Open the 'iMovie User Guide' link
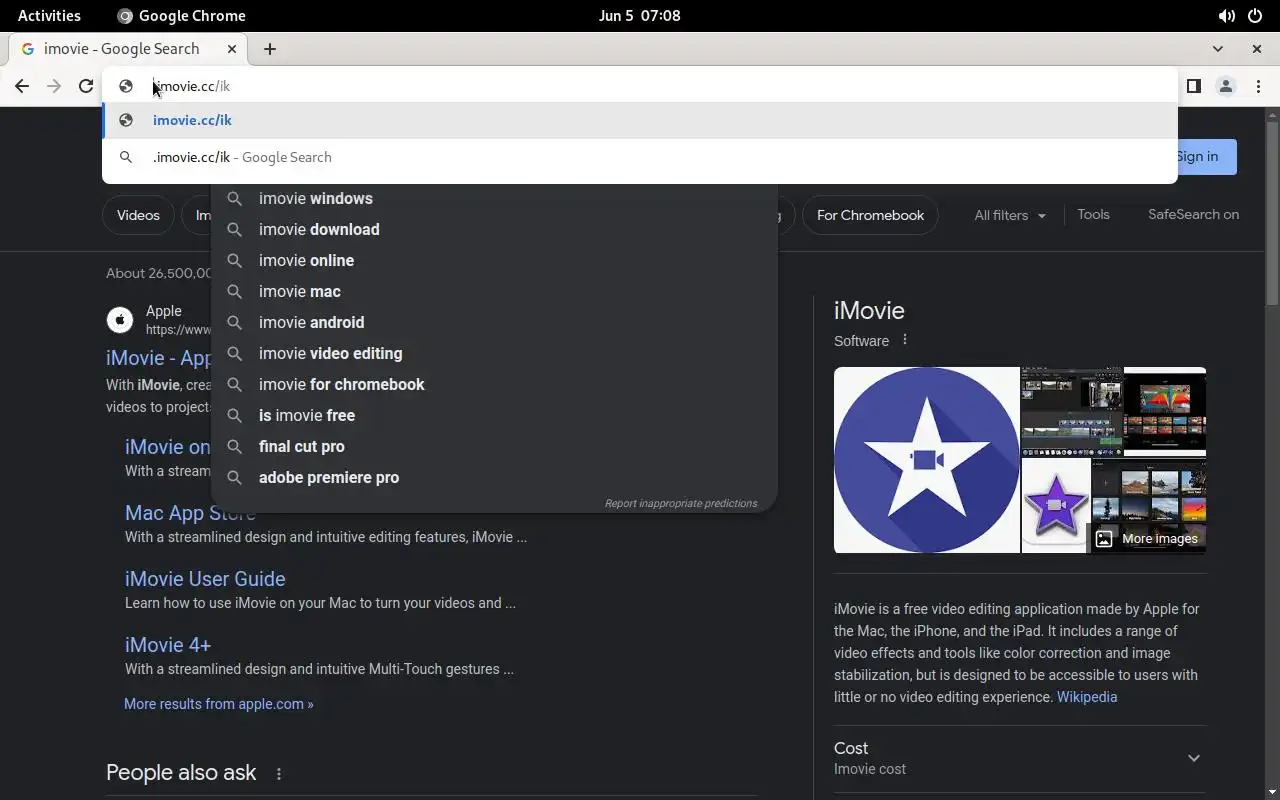This screenshot has width=1280, height=800. pos(205,579)
